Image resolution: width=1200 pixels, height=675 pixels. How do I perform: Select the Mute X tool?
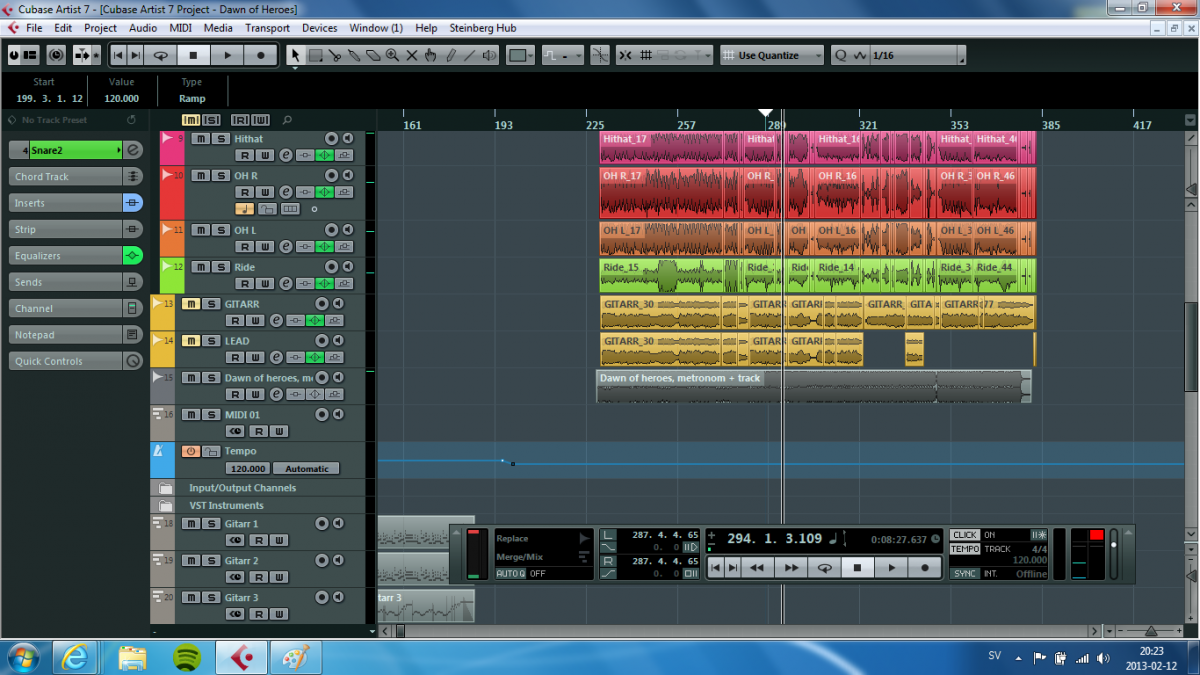pyautogui.click(x=411, y=55)
